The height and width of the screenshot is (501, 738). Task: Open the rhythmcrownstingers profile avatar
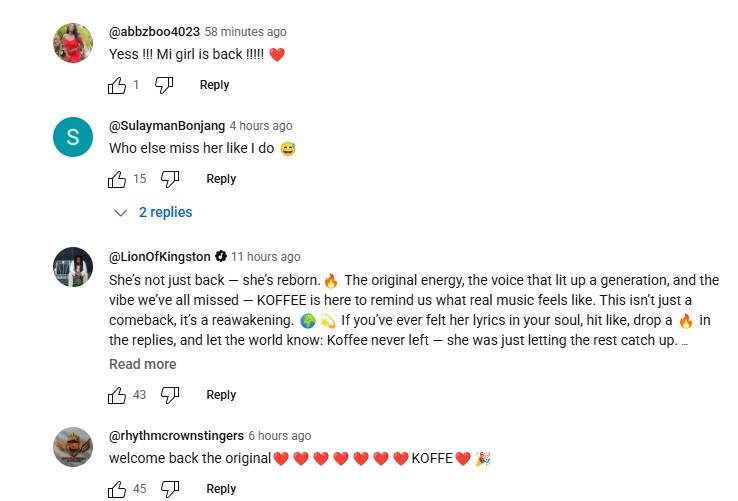pos(73,447)
